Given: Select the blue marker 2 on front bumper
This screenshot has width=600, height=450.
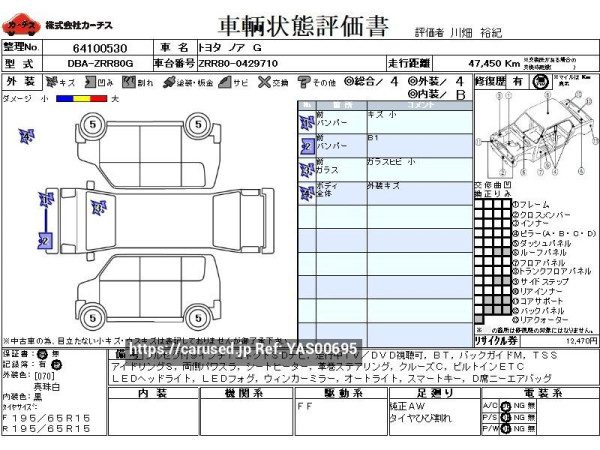Looking at the screenshot, I should [43, 240].
